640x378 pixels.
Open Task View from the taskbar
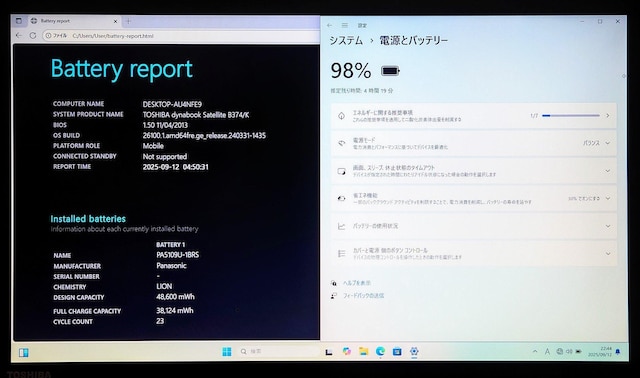pos(329,352)
